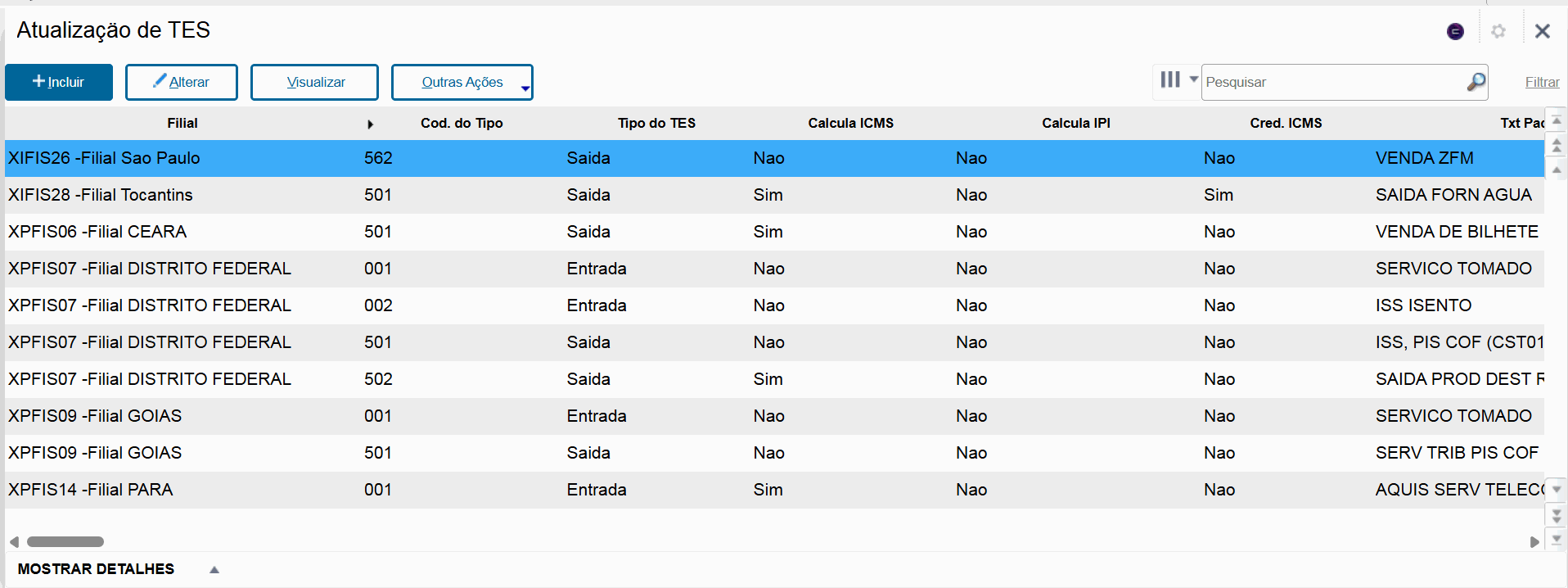The height and width of the screenshot is (588, 1568).
Task: Jump to first record with top arrow
Action: 1557,120
